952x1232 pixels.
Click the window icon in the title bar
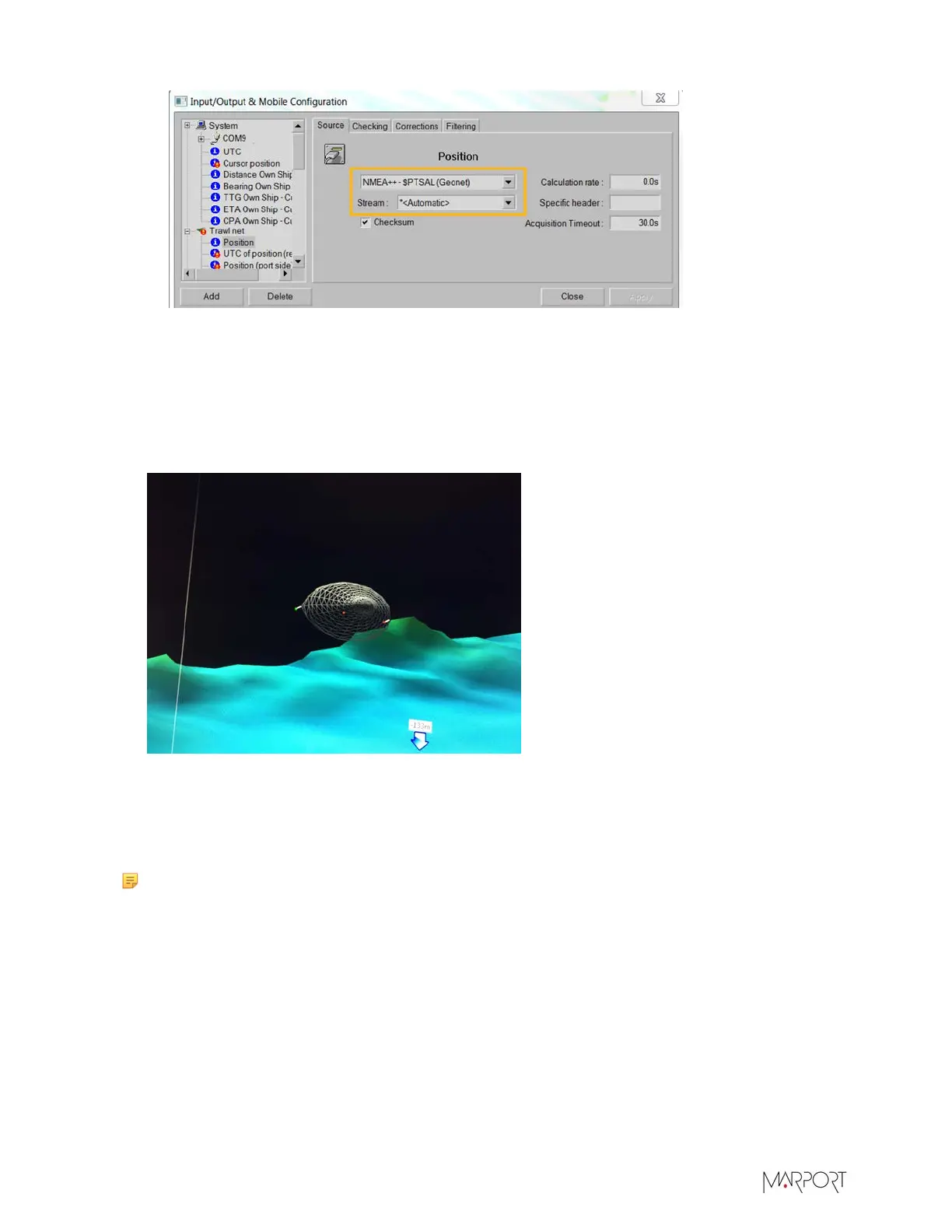click(180, 101)
